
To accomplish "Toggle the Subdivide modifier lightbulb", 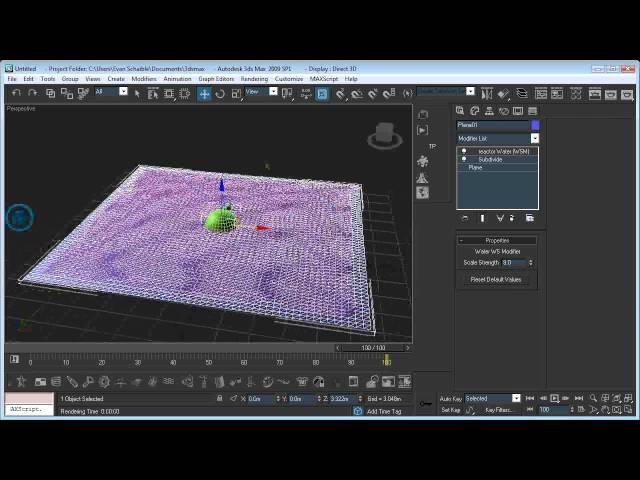I will pyautogui.click(x=463, y=159).
